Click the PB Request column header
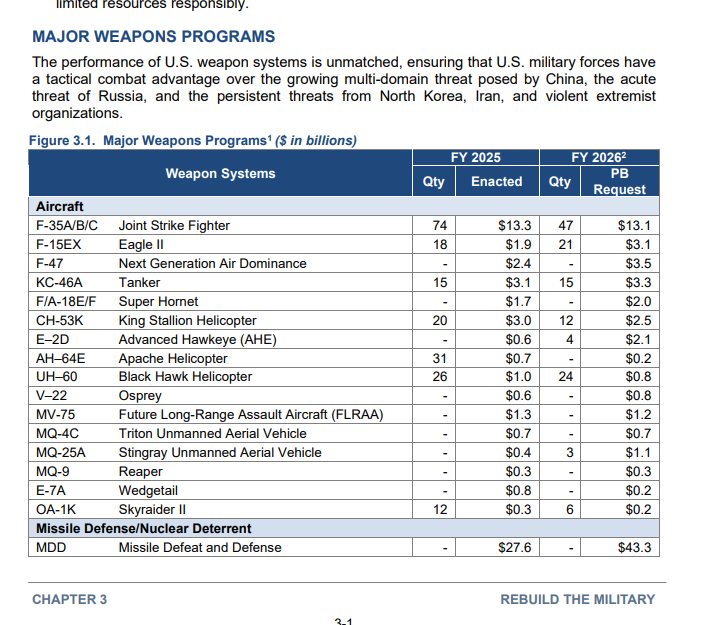Screen dimensions: 703x625 (620, 181)
